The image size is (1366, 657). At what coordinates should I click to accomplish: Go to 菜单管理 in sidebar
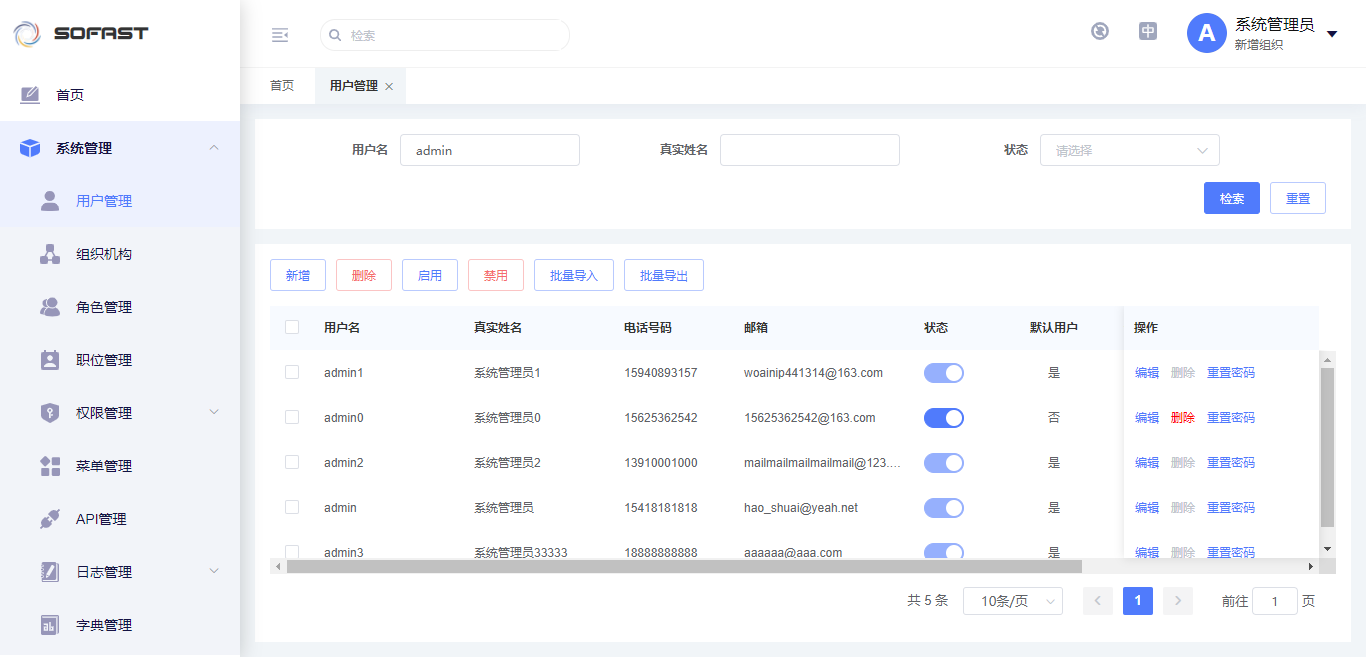tap(104, 466)
